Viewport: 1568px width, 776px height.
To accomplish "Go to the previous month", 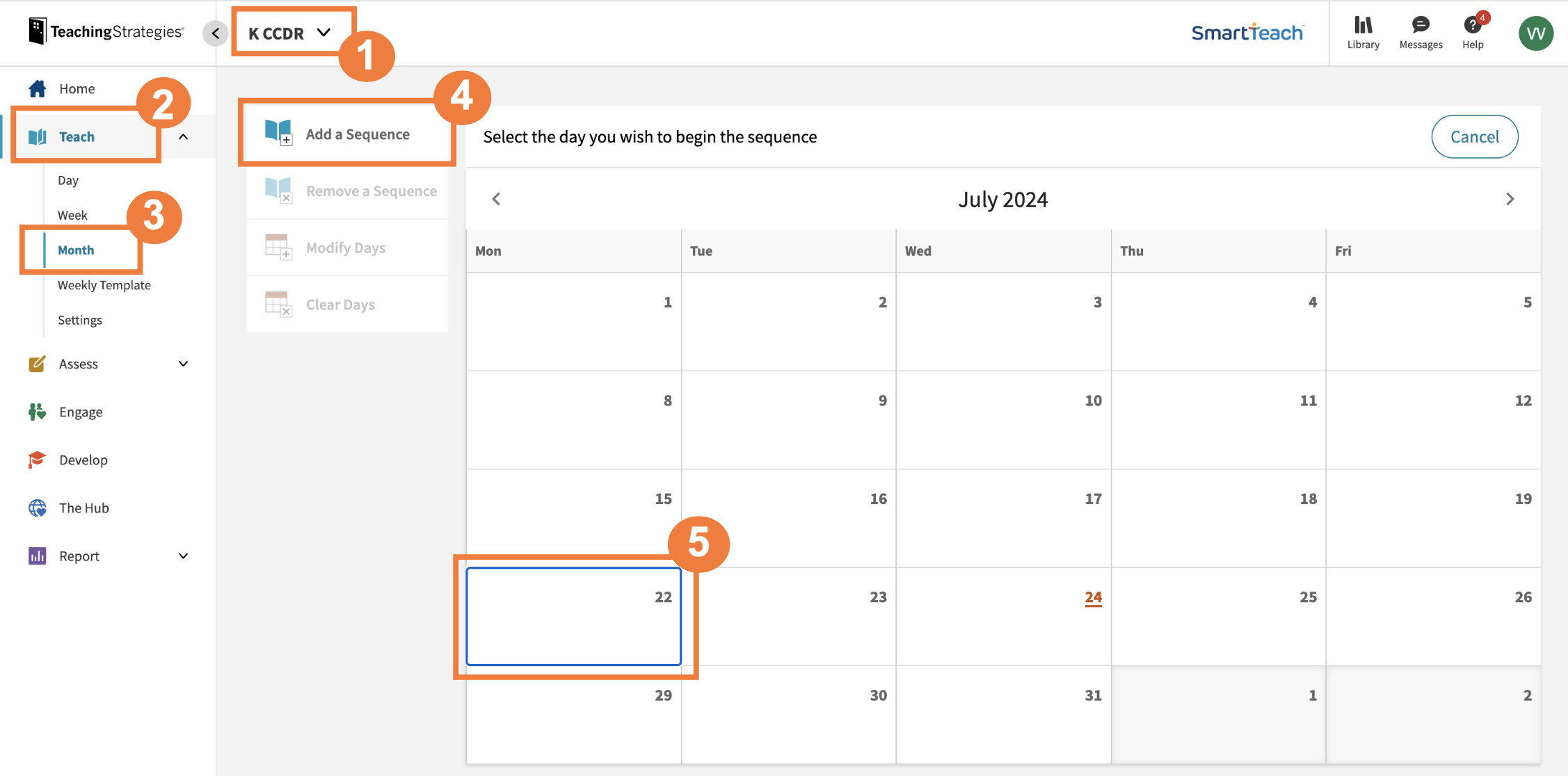I will pos(496,199).
